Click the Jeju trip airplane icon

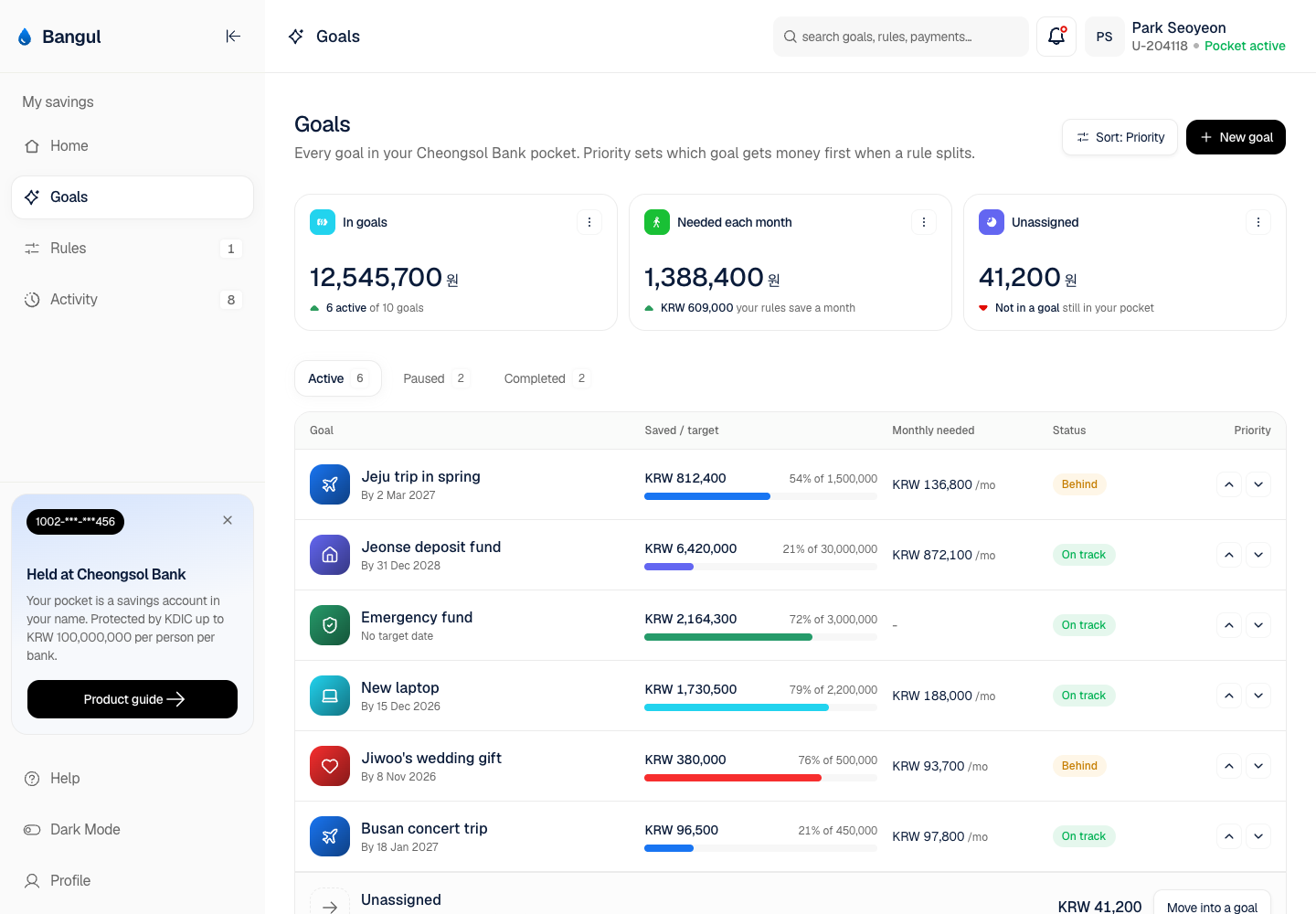tap(330, 484)
